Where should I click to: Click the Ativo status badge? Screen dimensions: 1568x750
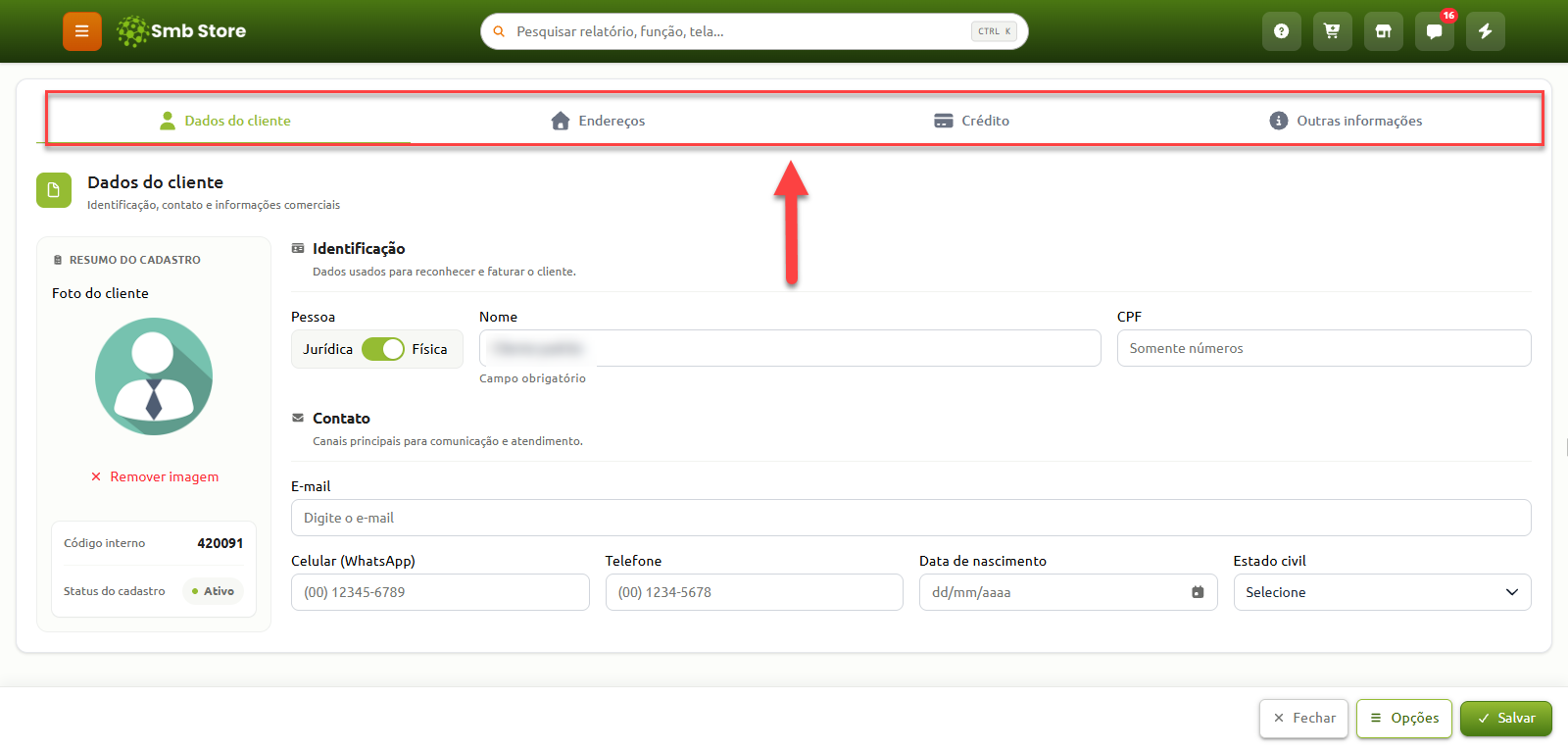(213, 591)
